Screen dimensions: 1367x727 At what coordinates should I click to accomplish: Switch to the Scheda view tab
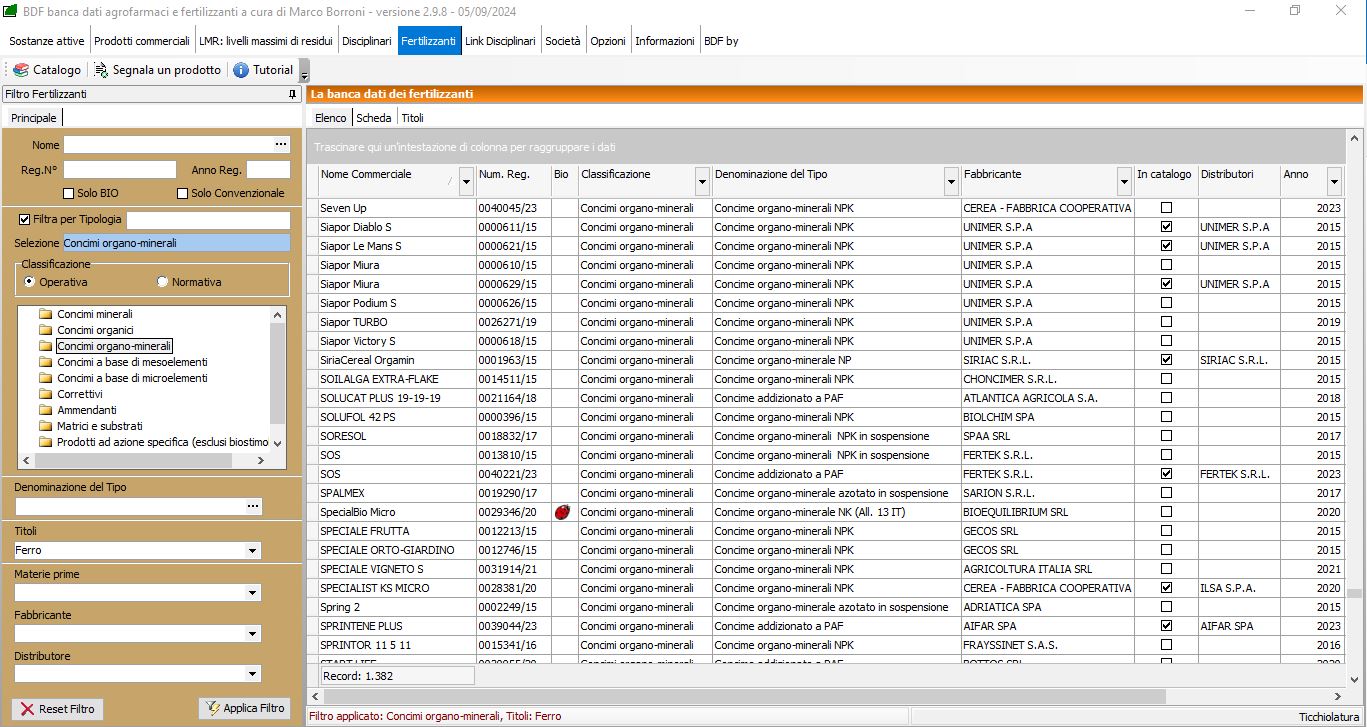click(x=374, y=118)
